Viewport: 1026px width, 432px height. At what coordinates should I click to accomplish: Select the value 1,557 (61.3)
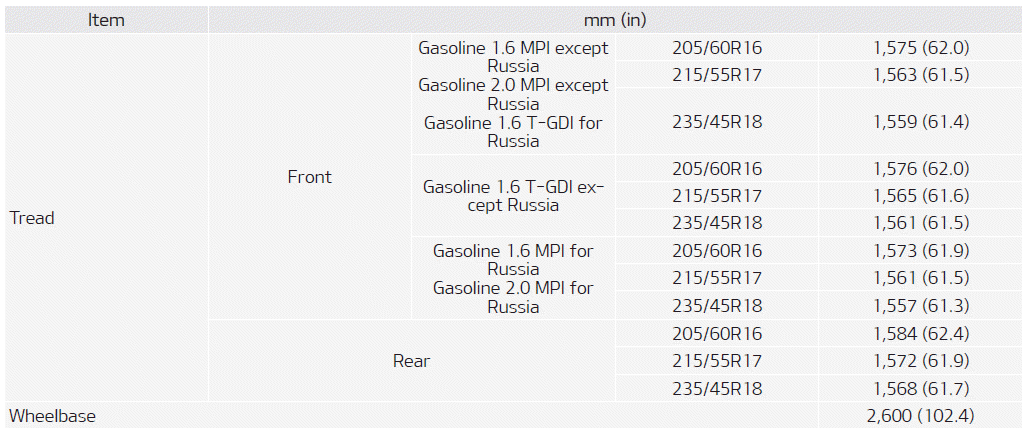921,306
